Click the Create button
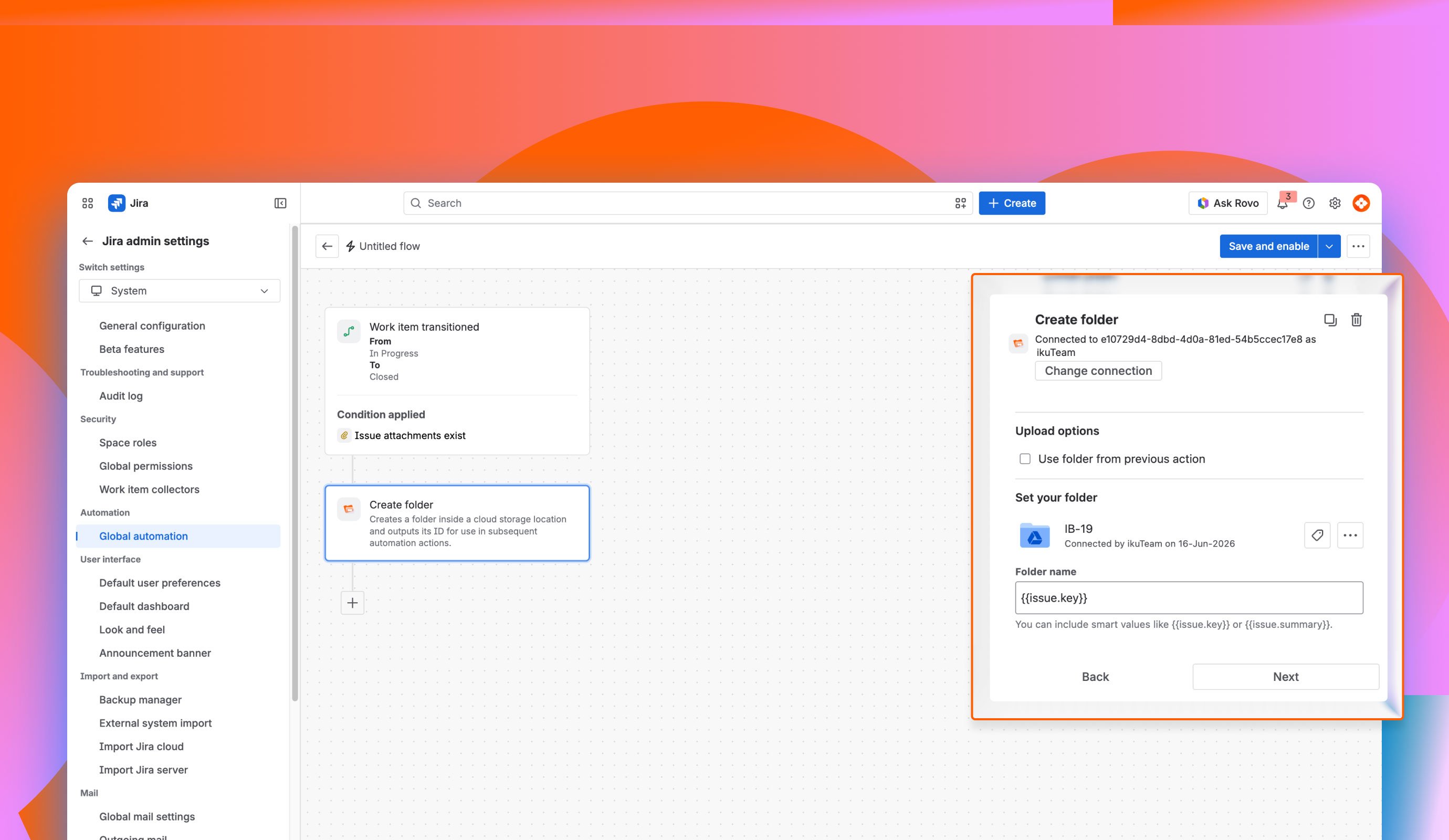This screenshot has width=1449, height=840. point(1012,203)
